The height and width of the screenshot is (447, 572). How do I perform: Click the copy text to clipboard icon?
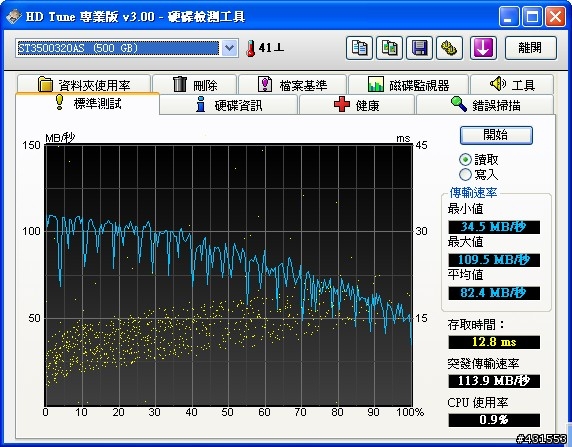tap(359, 48)
